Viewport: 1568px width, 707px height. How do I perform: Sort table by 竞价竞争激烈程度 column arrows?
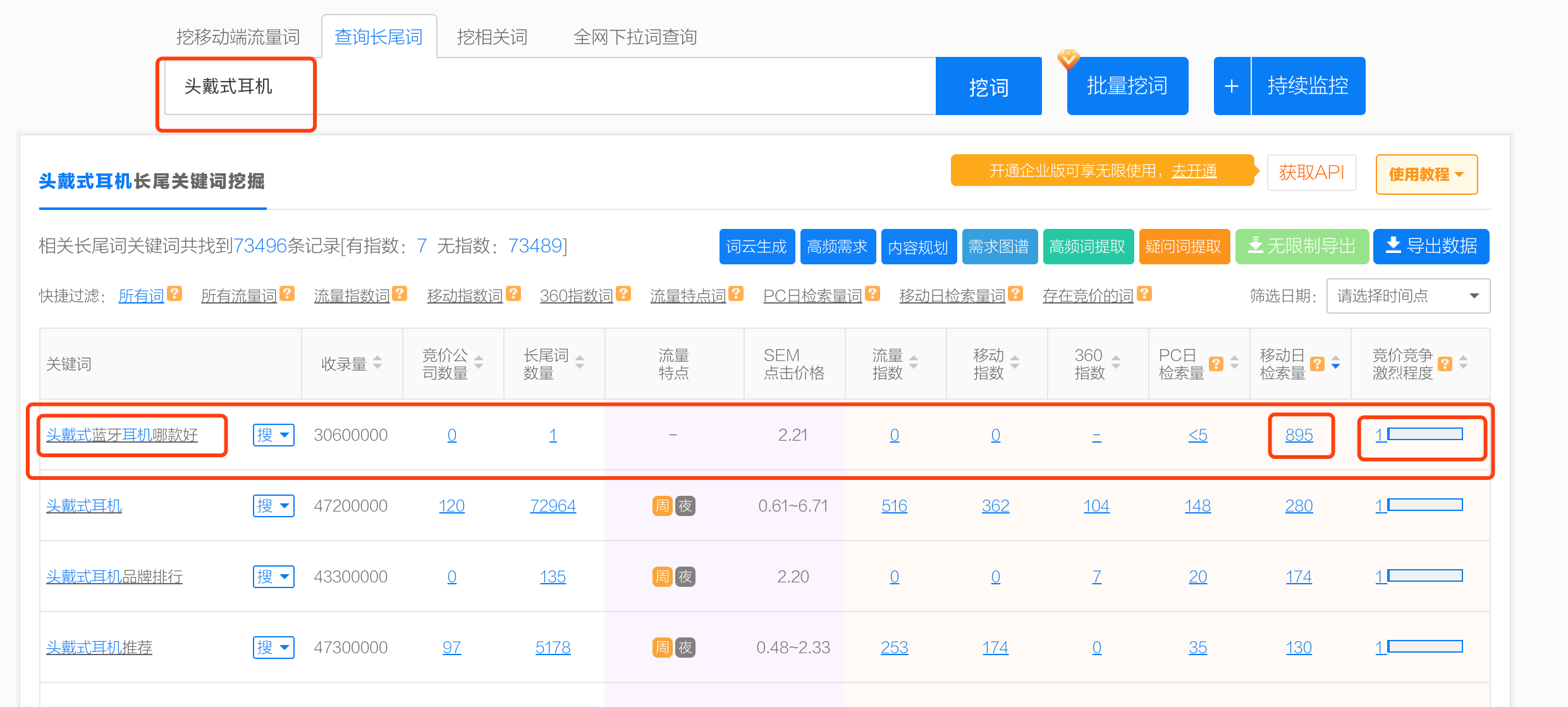(x=1463, y=362)
